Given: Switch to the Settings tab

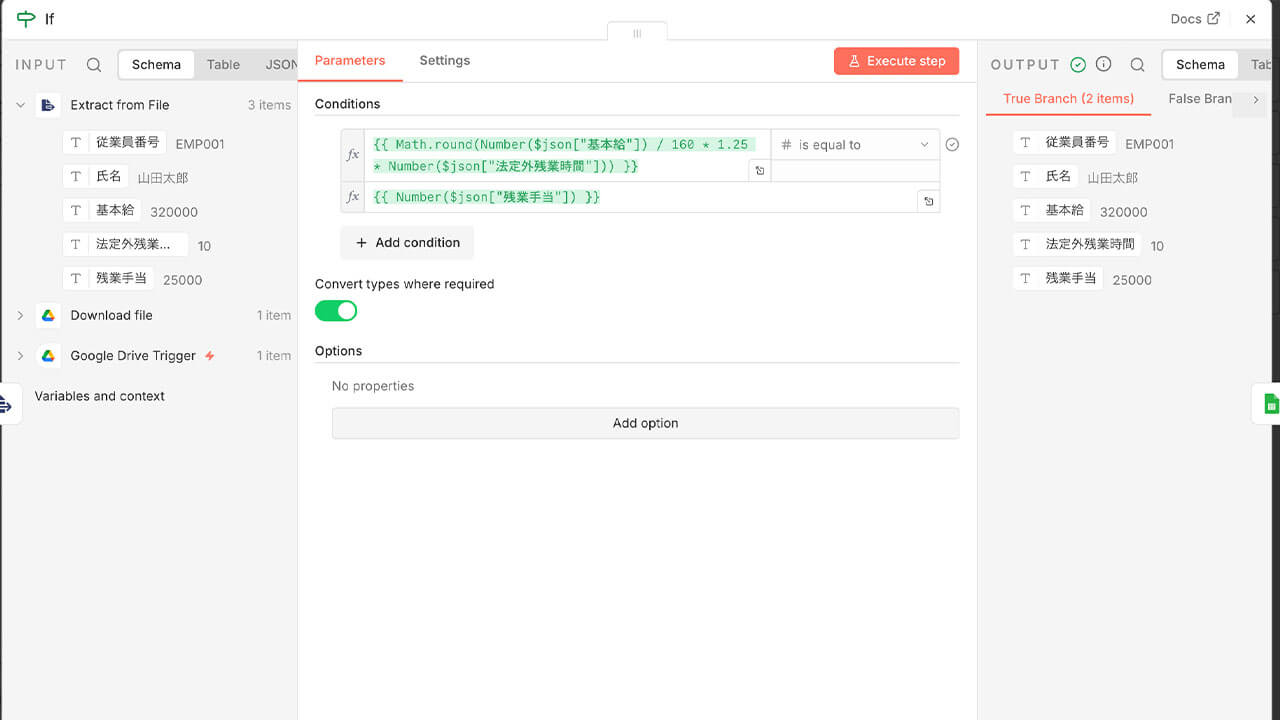Looking at the screenshot, I should click(x=444, y=61).
